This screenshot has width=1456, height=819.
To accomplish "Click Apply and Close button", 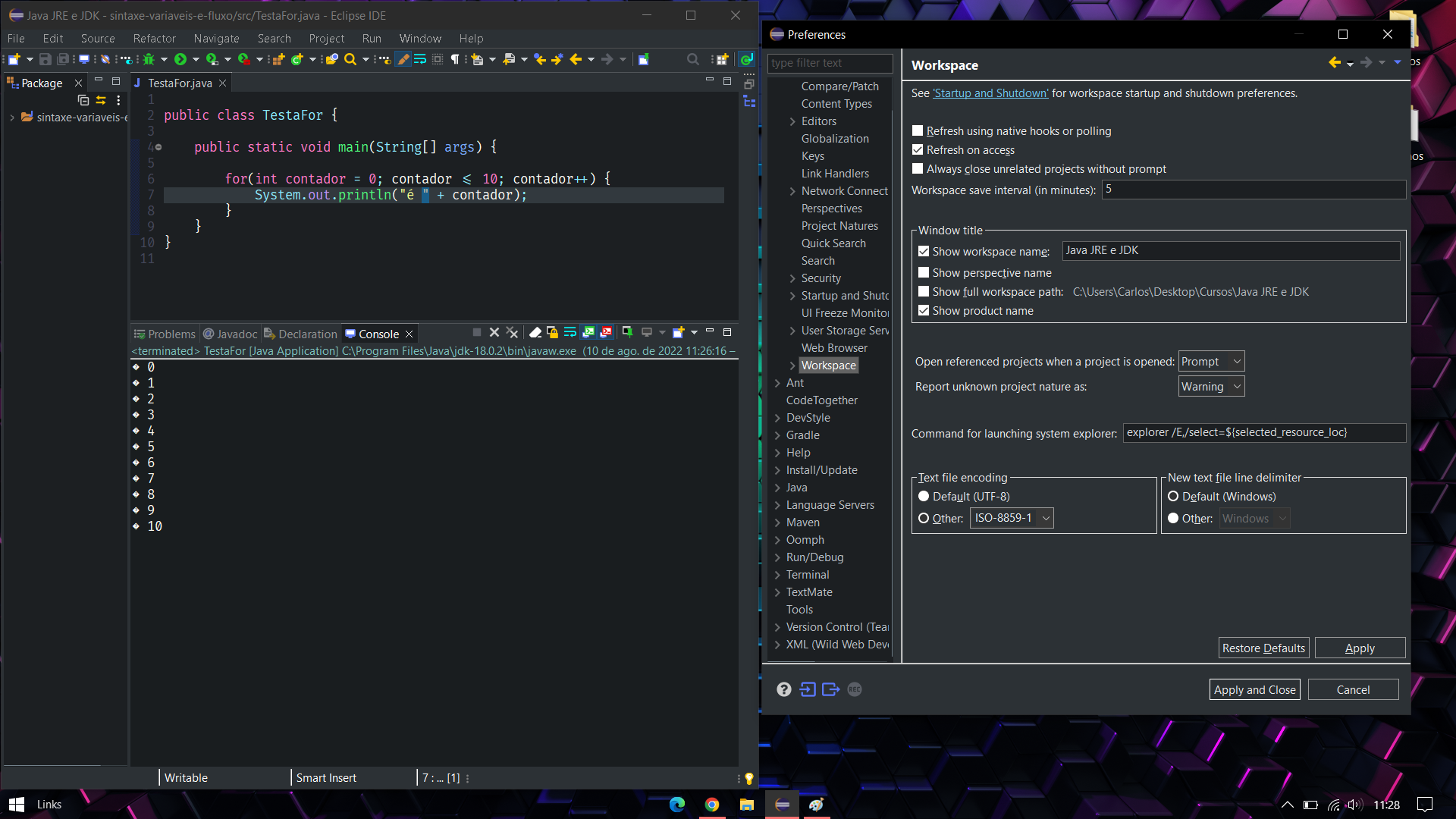I will pos(1254,690).
